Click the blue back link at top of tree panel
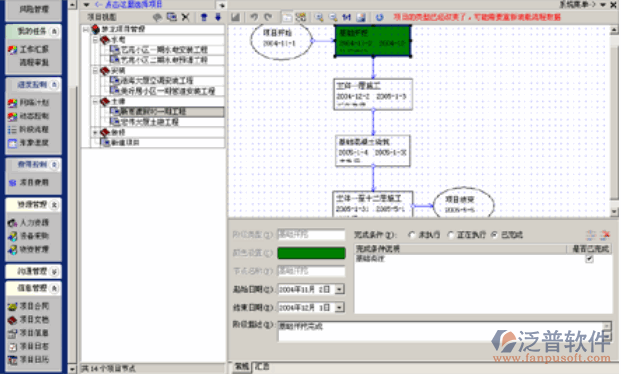This screenshot has width=621, height=374. (x=129, y=5)
